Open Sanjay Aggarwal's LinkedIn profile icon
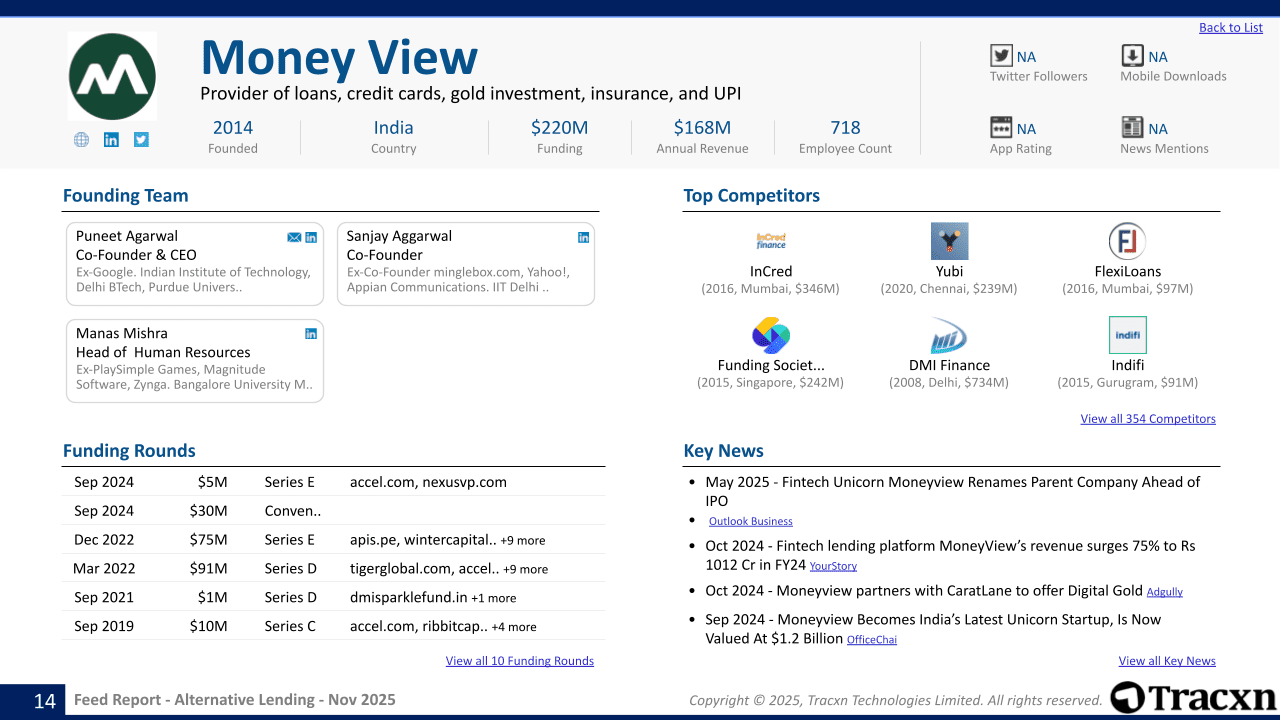 coord(584,237)
